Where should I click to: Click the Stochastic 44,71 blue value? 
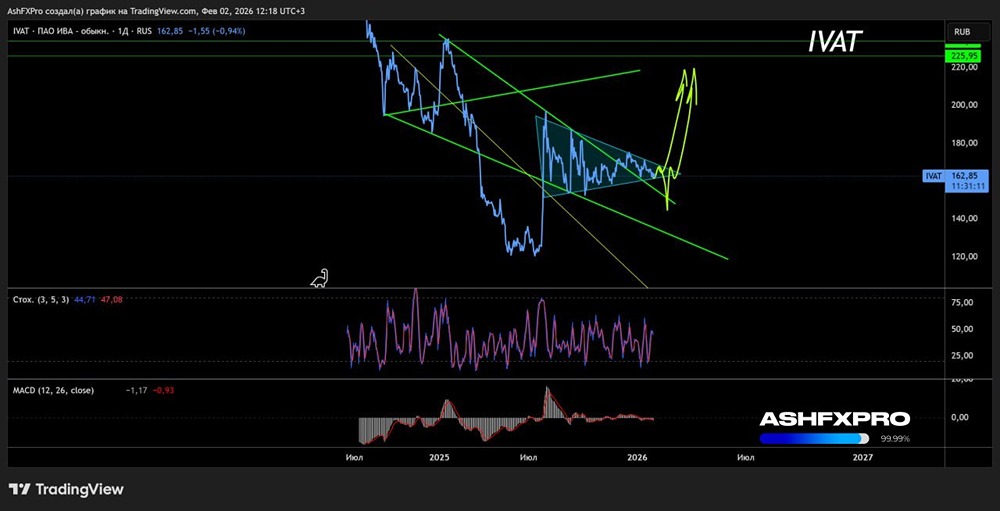[85, 299]
